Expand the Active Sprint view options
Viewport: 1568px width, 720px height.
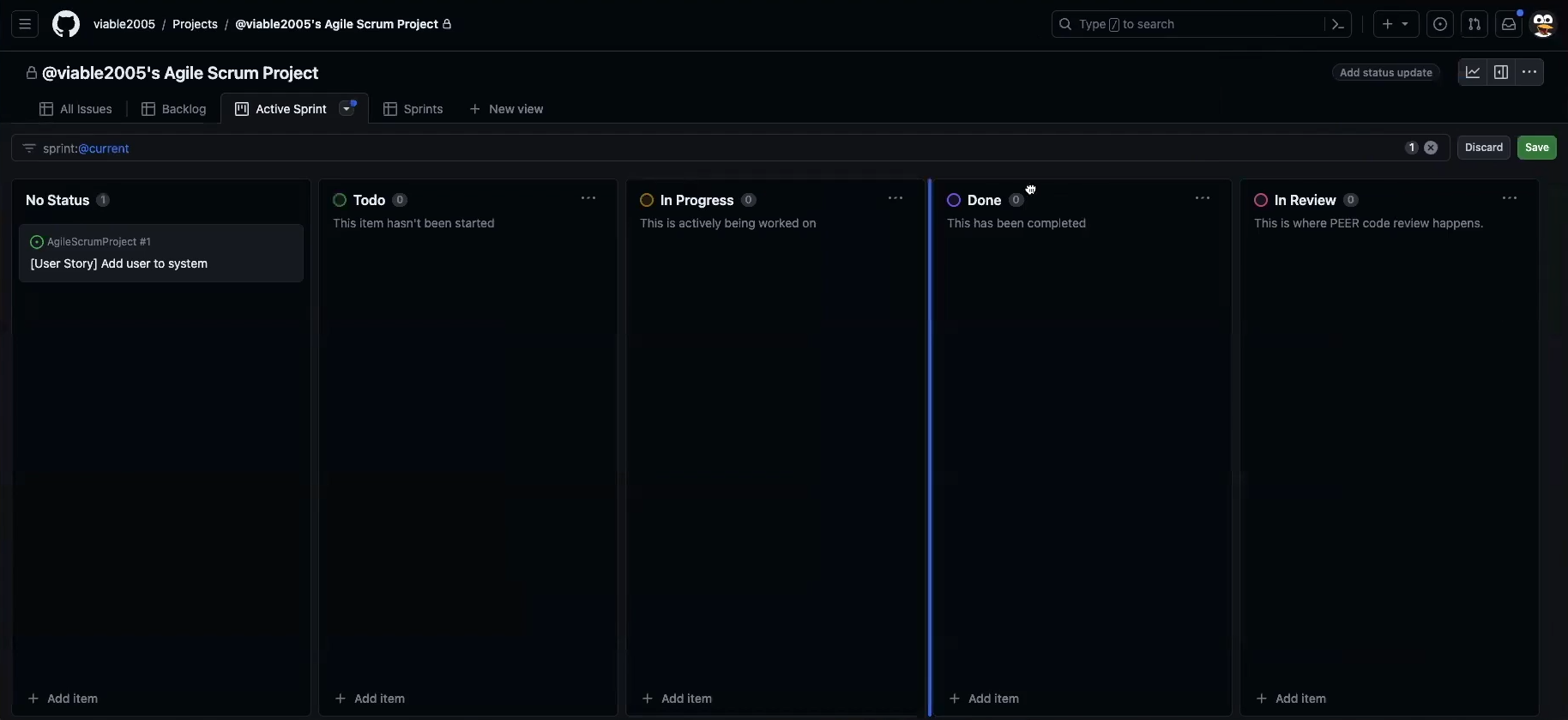coord(347,109)
